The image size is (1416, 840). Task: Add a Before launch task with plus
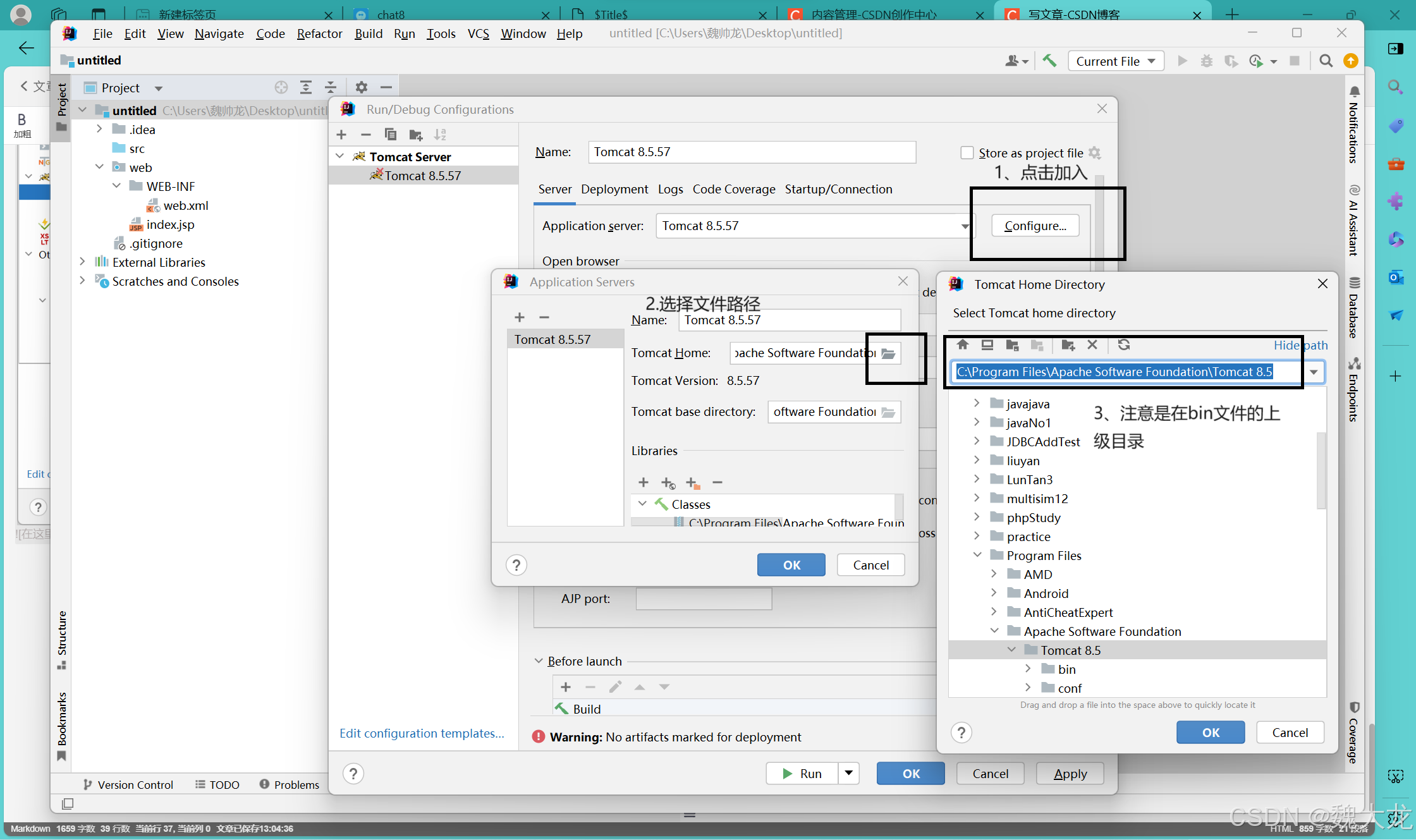(566, 687)
